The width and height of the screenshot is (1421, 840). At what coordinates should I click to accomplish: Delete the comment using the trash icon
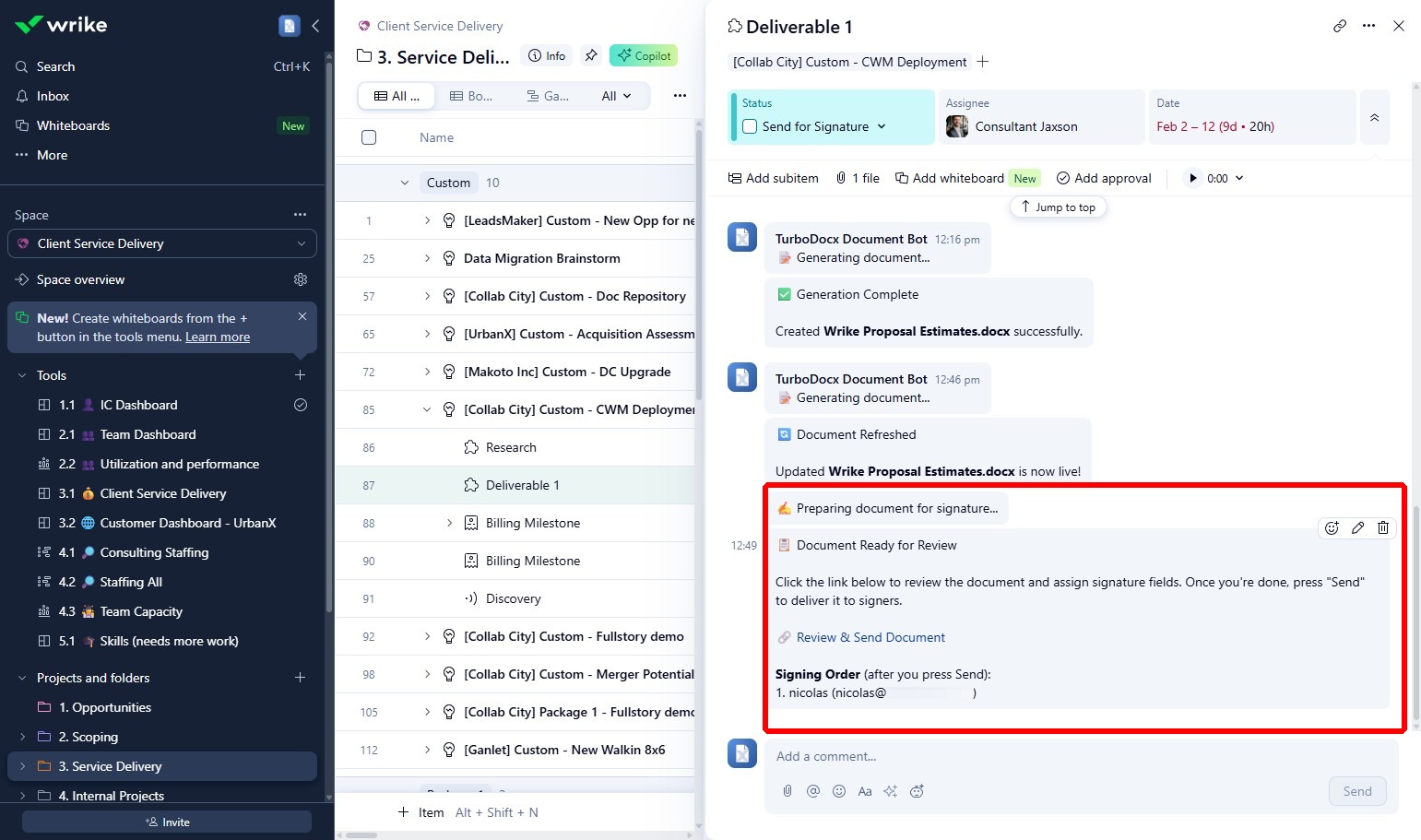[1382, 527]
